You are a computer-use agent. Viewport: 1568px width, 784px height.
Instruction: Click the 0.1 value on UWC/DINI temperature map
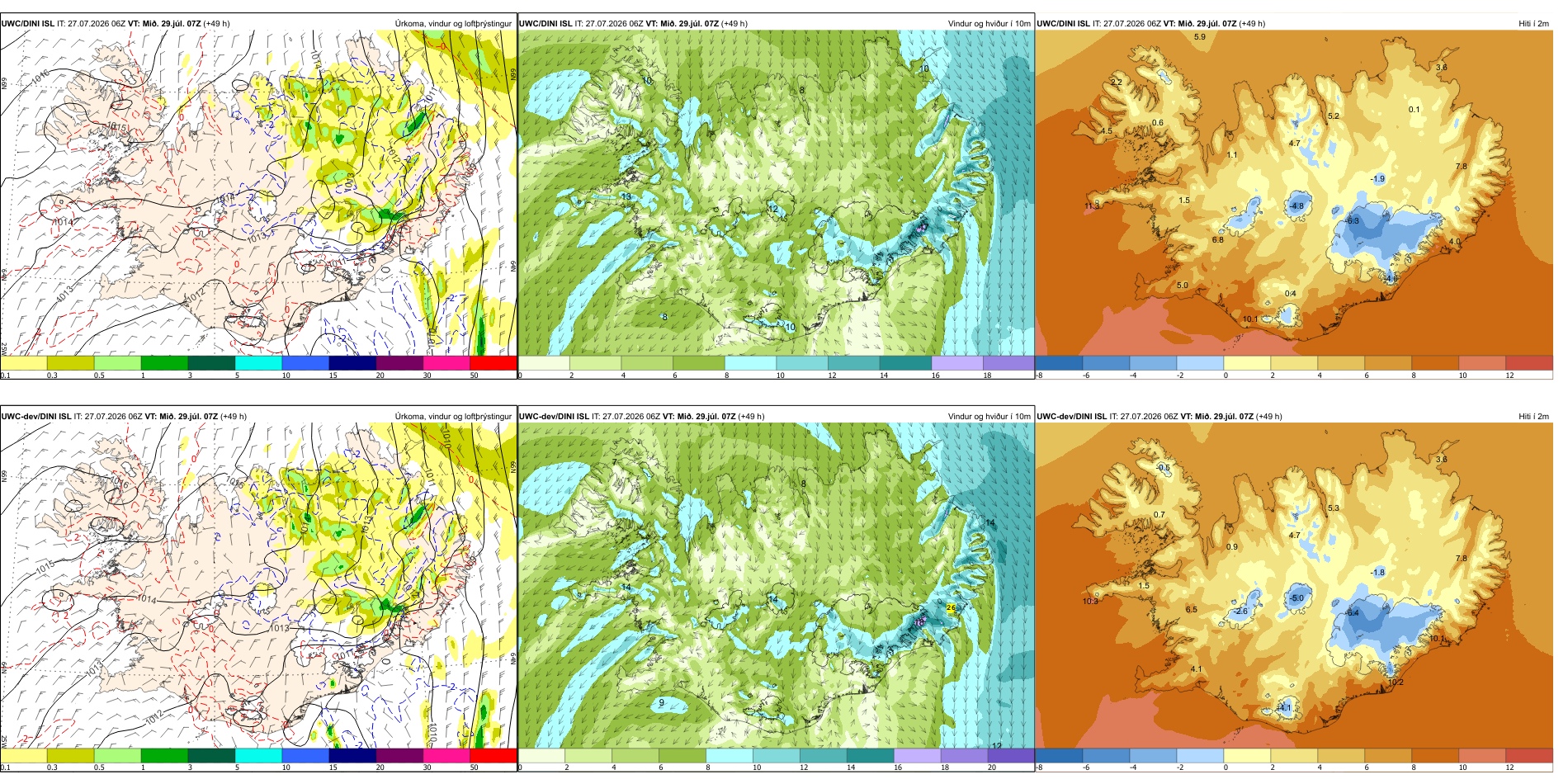(1415, 110)
